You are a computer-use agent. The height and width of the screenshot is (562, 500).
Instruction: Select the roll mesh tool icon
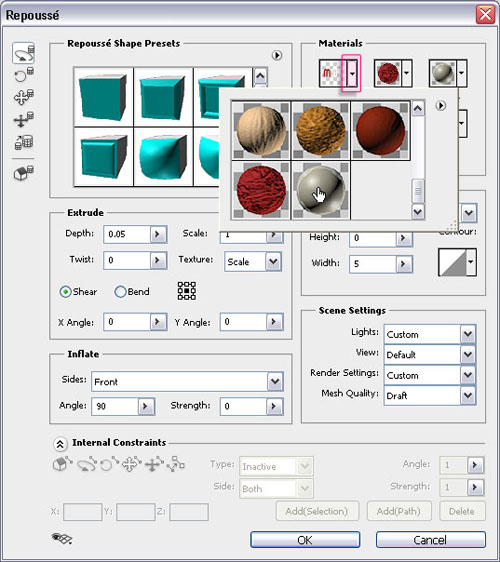pyautogui.click(x=24, y=75)
